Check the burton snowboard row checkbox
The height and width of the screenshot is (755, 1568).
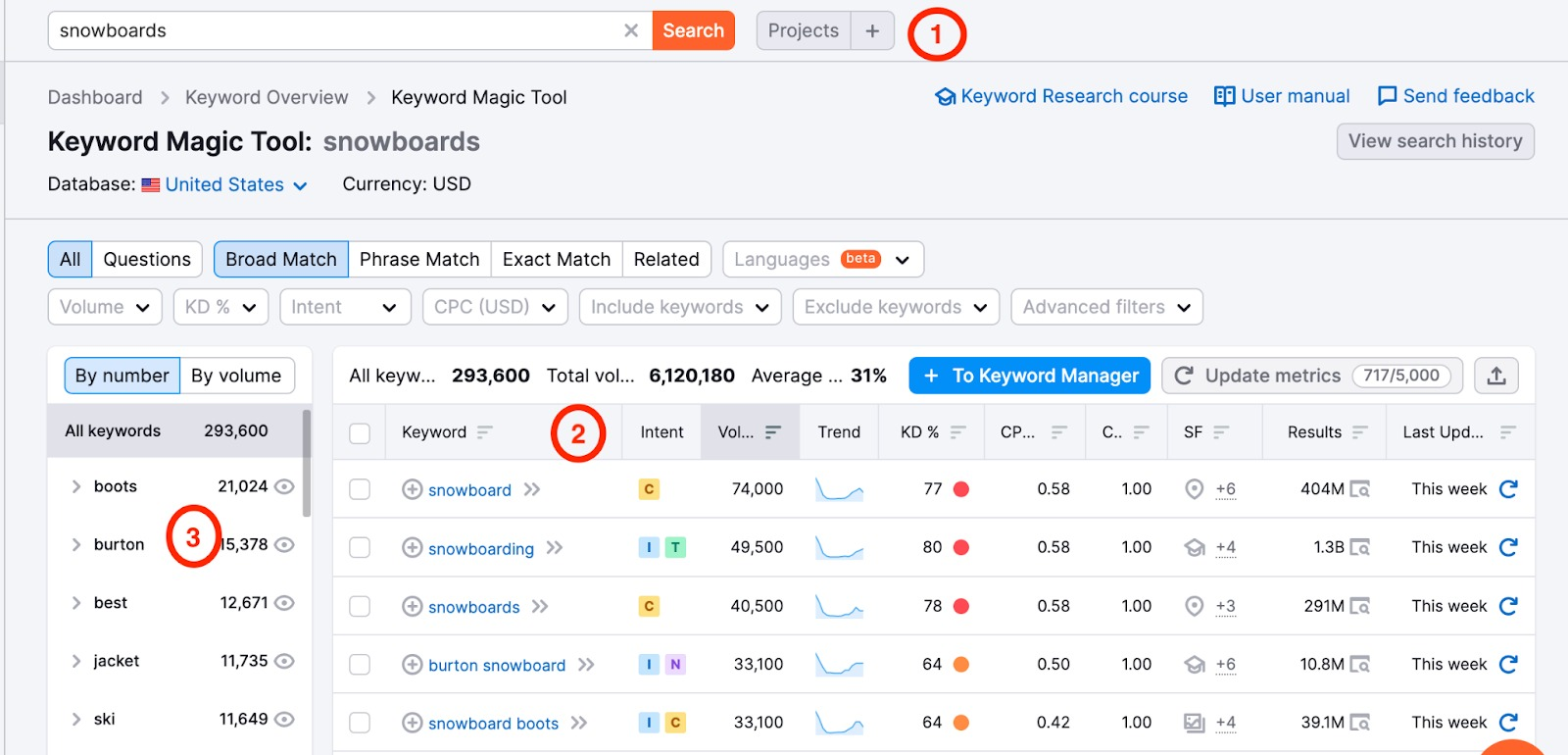pos(360,665)
